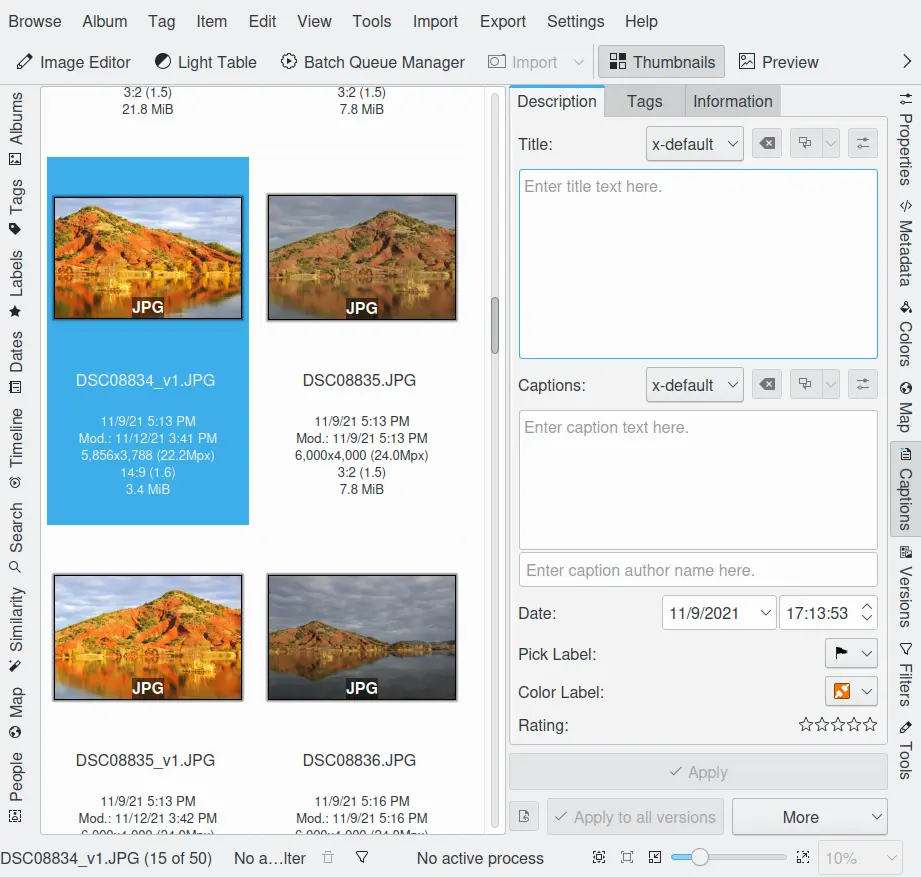Image resolution: width=921 pixels, height=877 pixels.
Task: Toggle the Thumbnails view mode
Action: click(662, 62)
